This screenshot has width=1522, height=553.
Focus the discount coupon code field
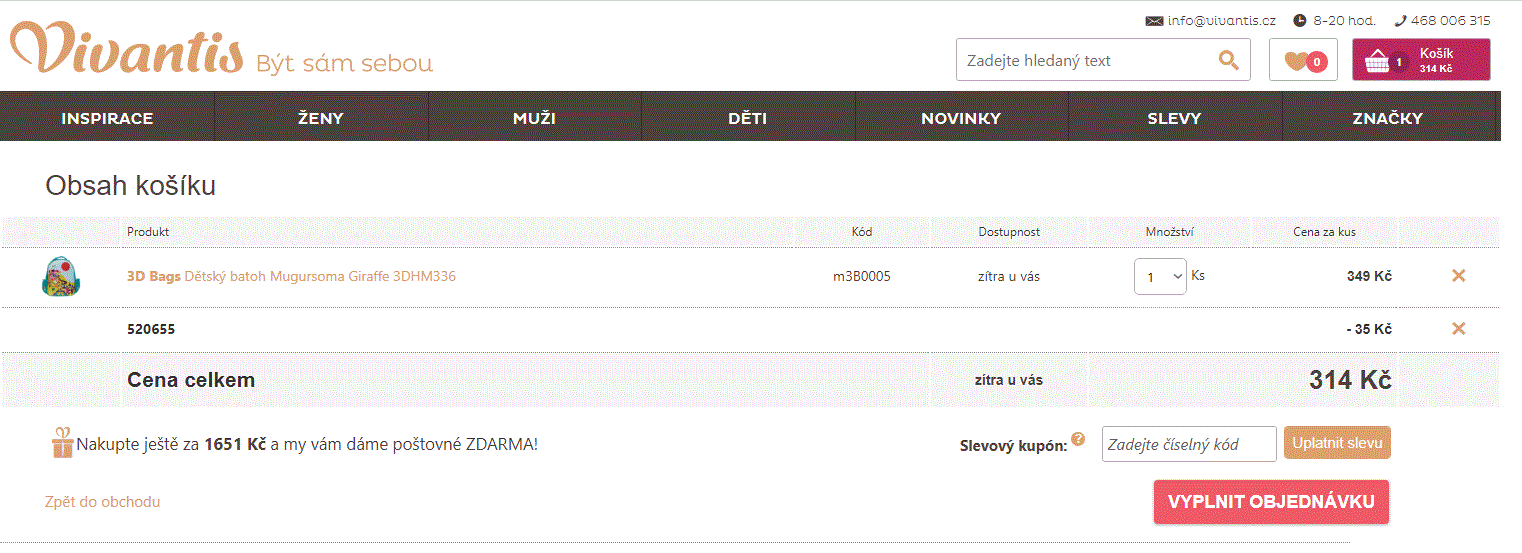[x=1188, y=444]
